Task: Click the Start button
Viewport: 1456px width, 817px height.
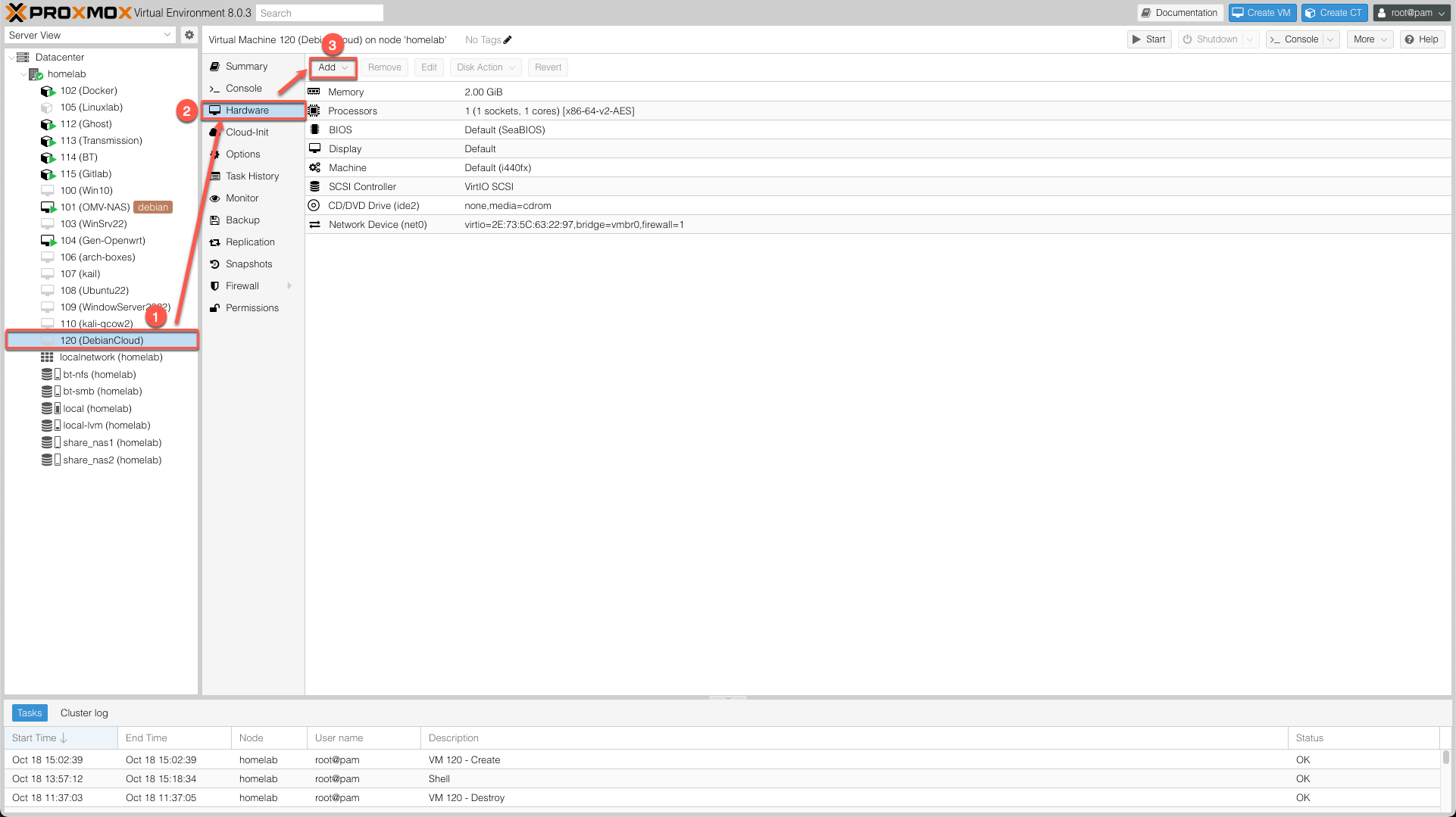Action: [x=1149, y=39]
